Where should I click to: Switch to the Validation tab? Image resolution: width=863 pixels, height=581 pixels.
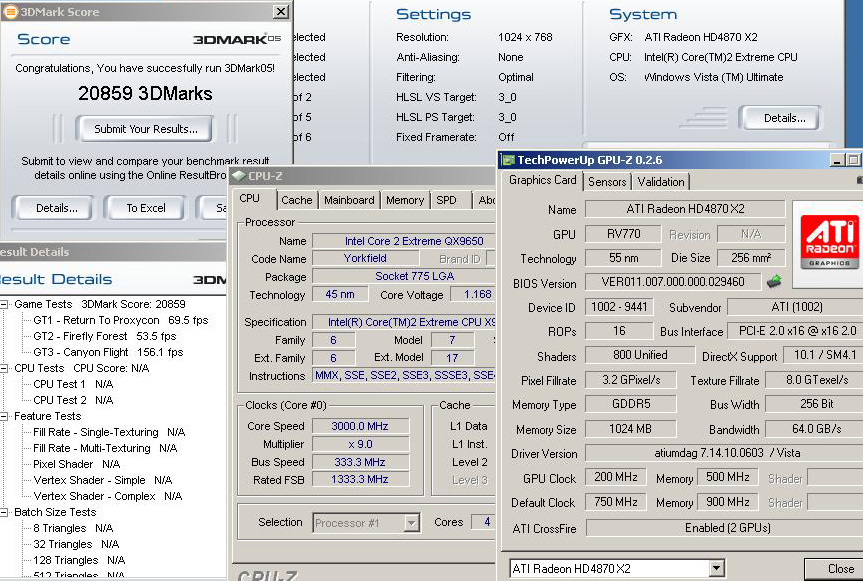tap(661, 182)
